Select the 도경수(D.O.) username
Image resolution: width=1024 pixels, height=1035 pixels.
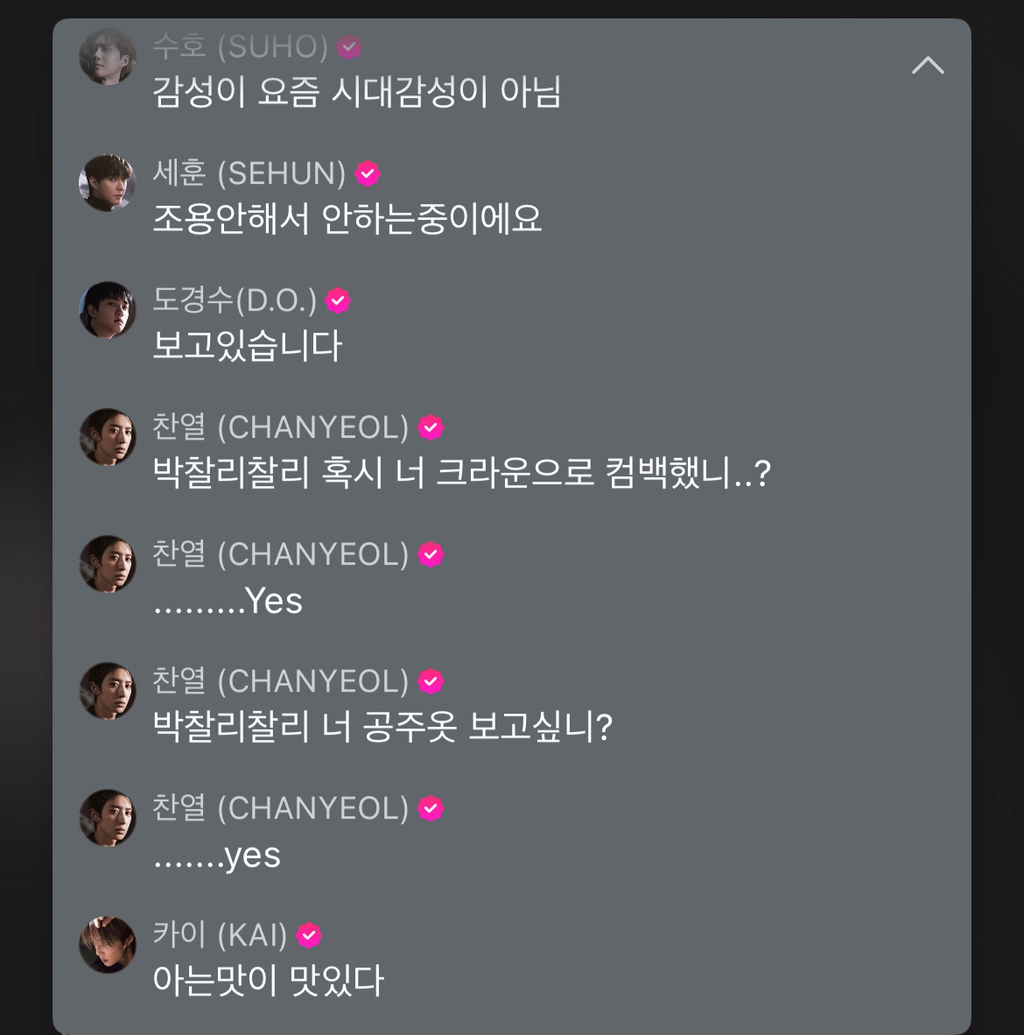click(235, 300)
